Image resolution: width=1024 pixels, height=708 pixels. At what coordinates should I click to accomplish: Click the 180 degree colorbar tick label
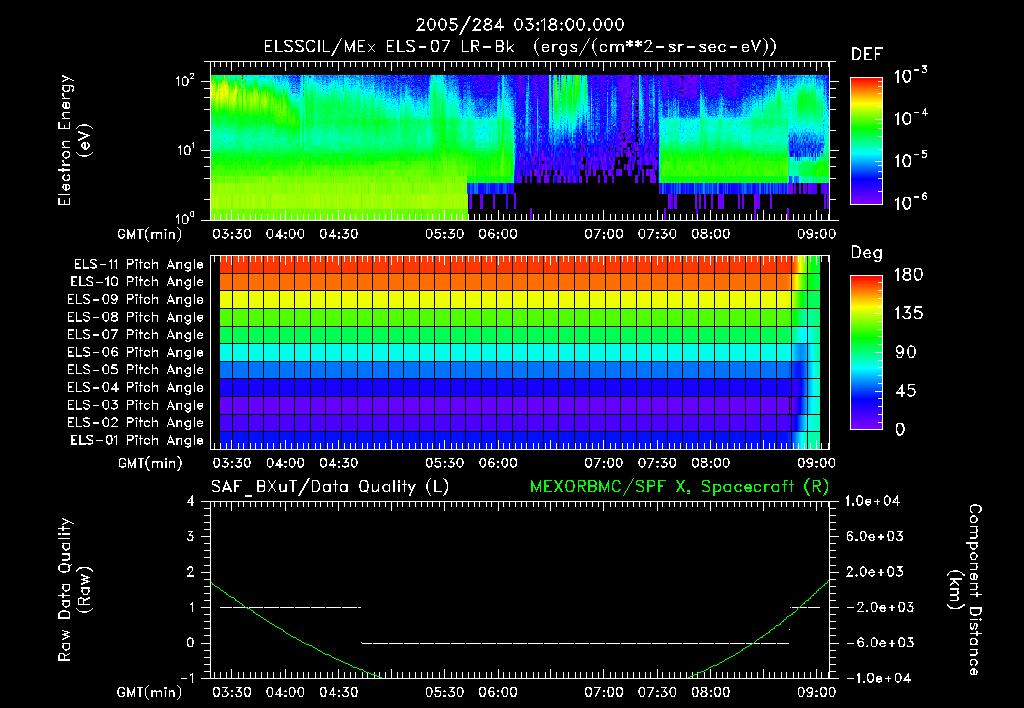tap(908, 275)
